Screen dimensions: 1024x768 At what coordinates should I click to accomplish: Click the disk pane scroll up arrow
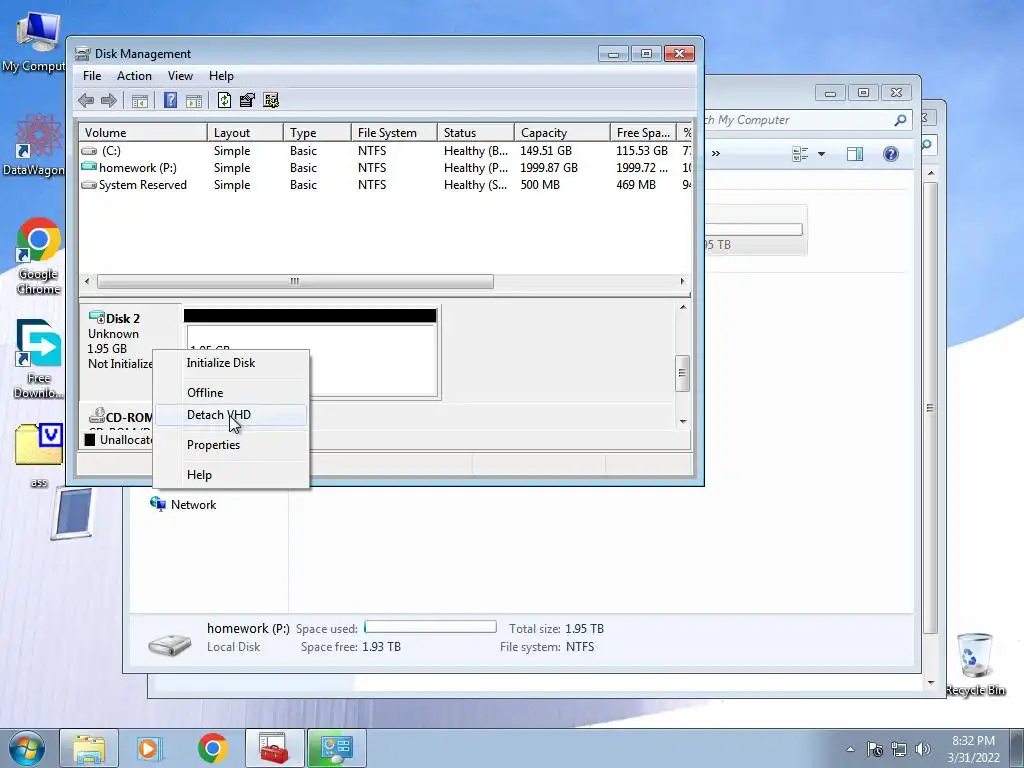click(x=683, y=308)
